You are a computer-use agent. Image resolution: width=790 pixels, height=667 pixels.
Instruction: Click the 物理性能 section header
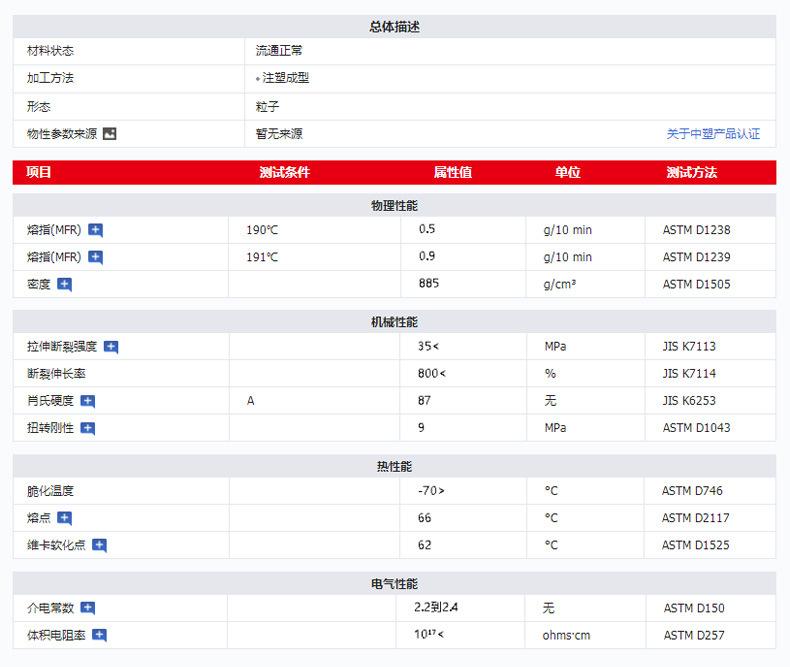[x=394, y=205]
